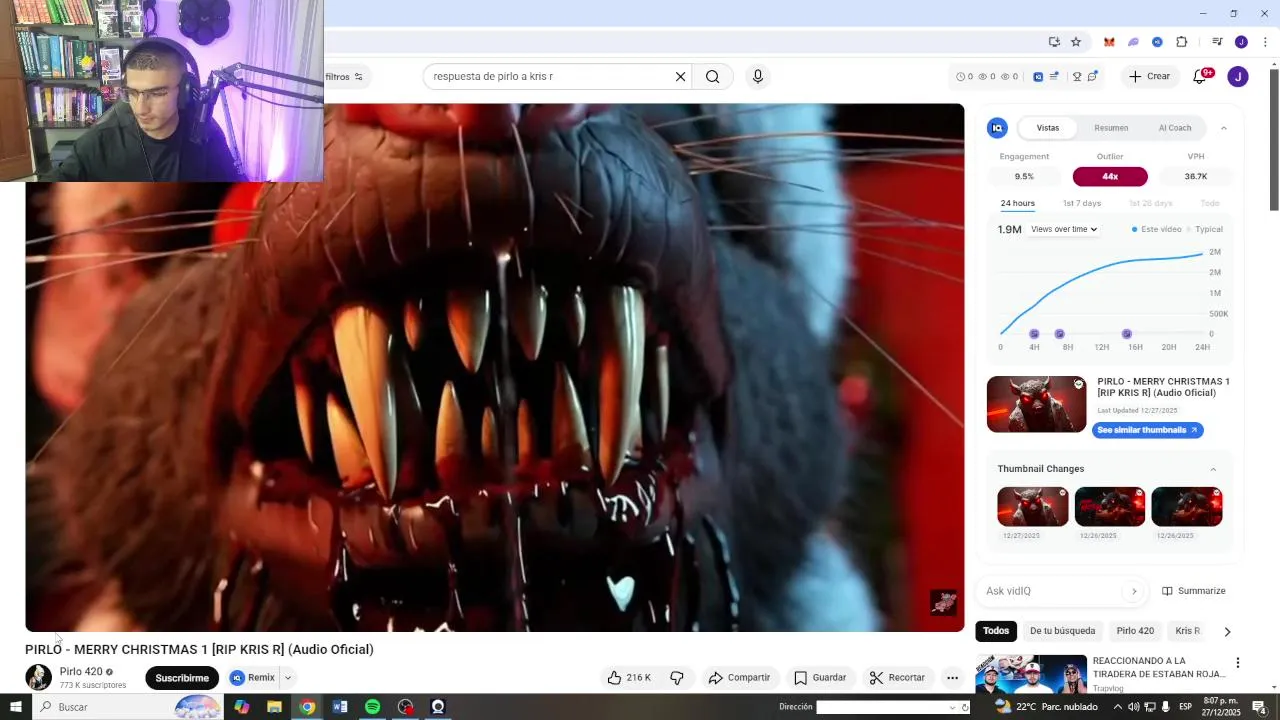Open File Explorer from the taskbar
Viewport: 1280px width, 720px height.
click(274, 707)
